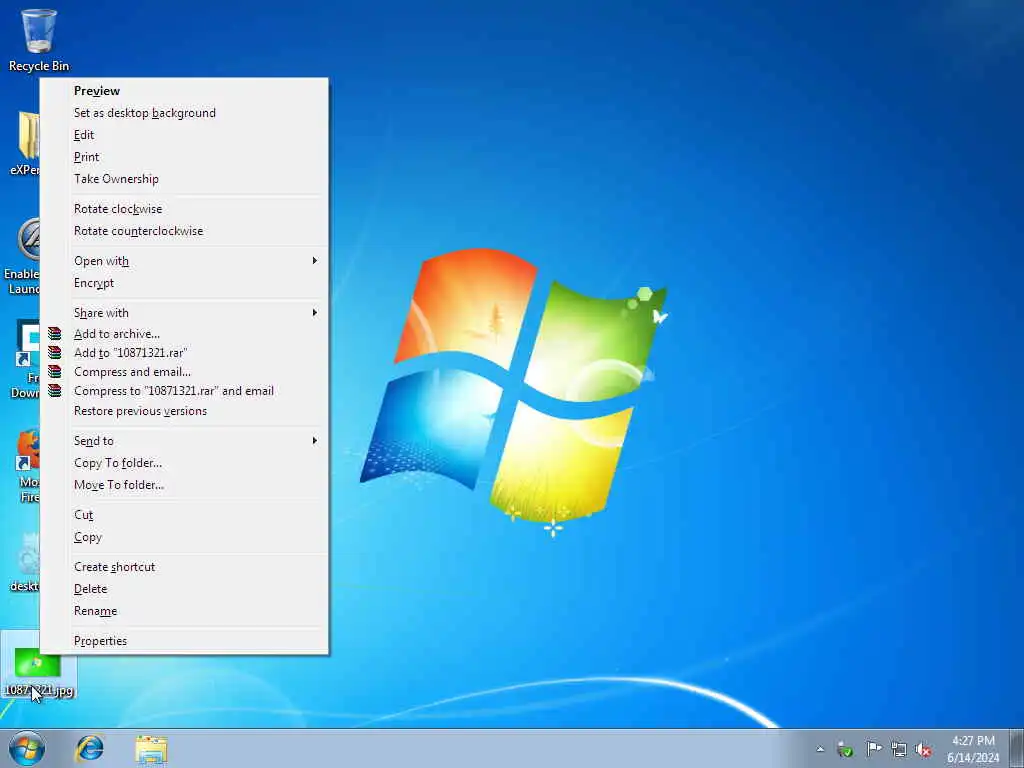Expand the Share with submenu
Screen dimensions: 1024x768
coord(184,313)
